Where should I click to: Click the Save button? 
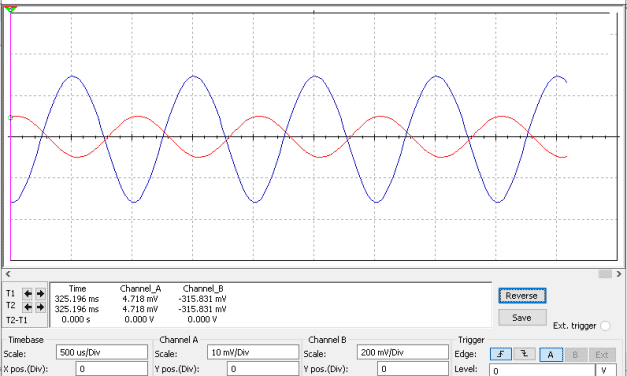pos(522,318)
